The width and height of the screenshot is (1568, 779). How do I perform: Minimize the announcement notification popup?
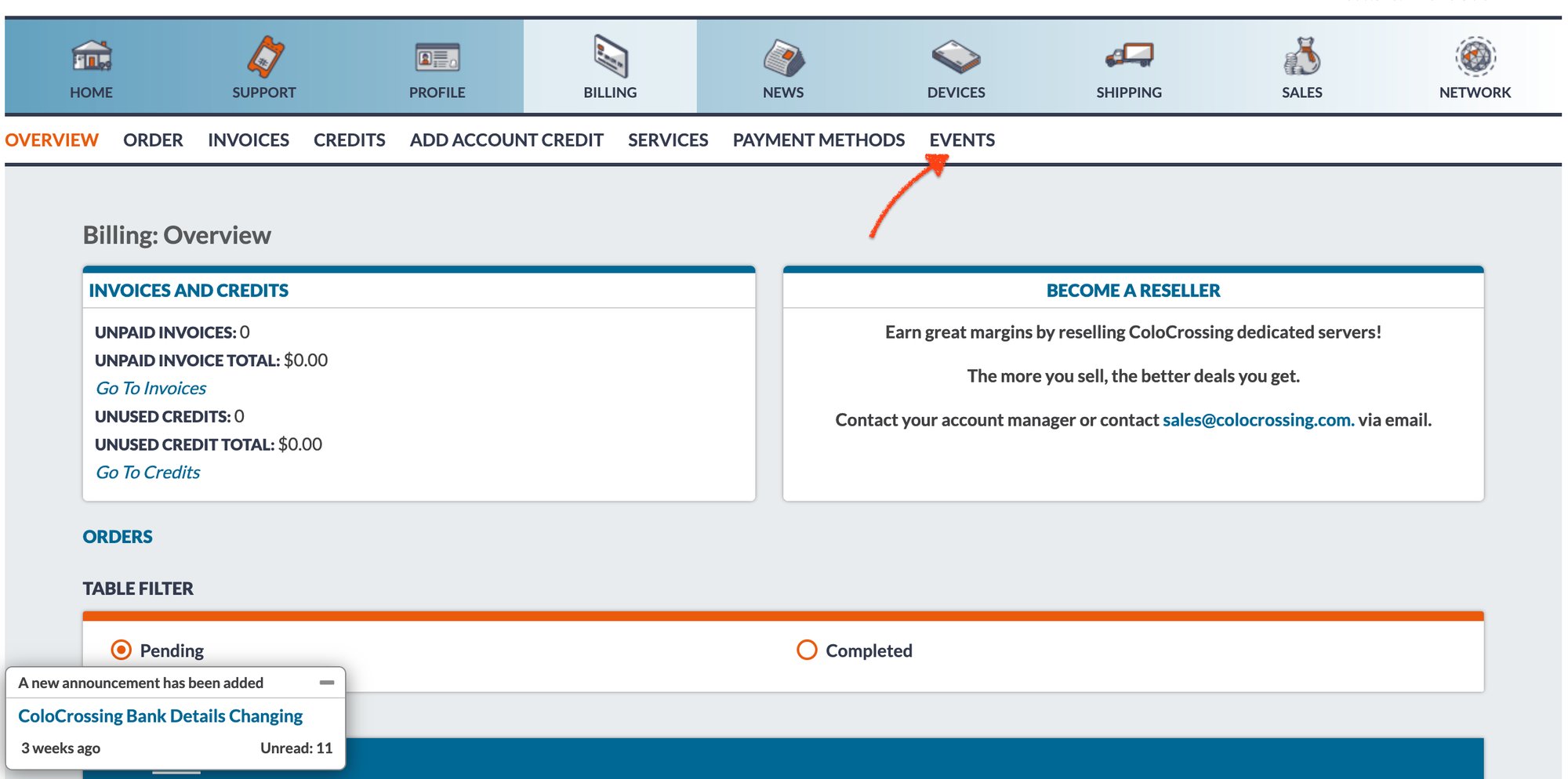(x=327, y=683)
